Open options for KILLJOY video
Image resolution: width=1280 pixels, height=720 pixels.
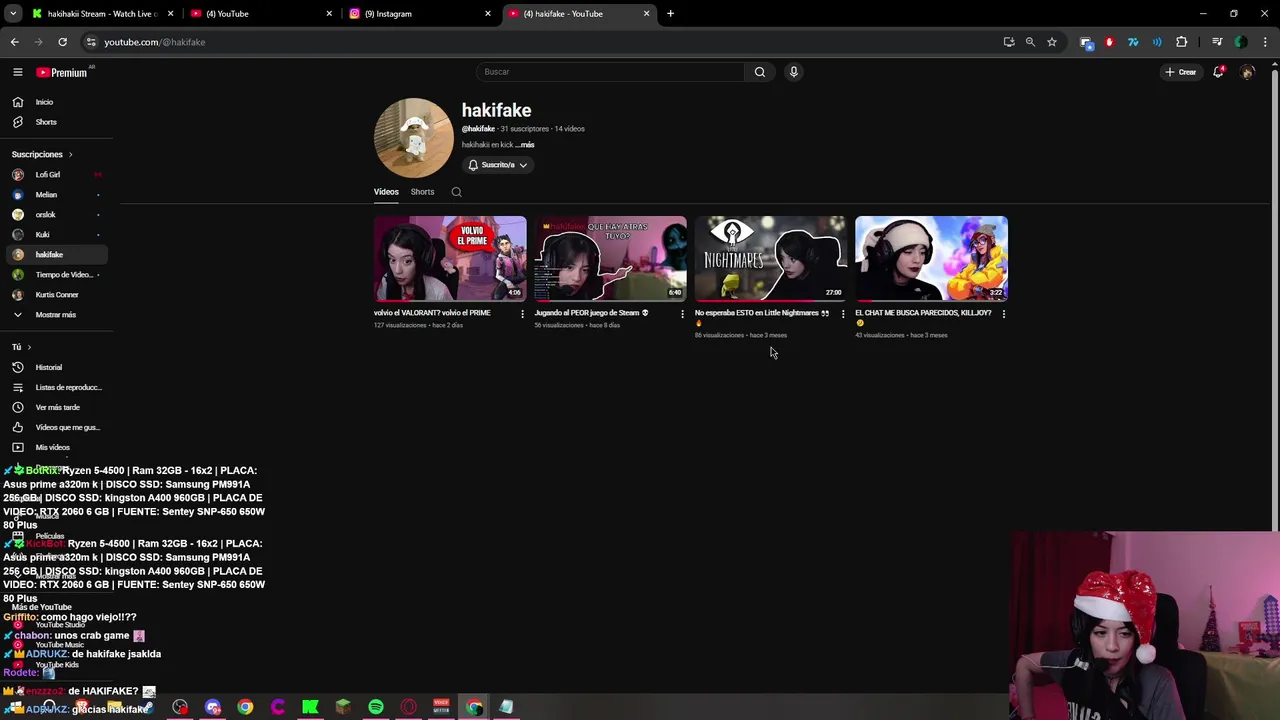pos(1003,314)
